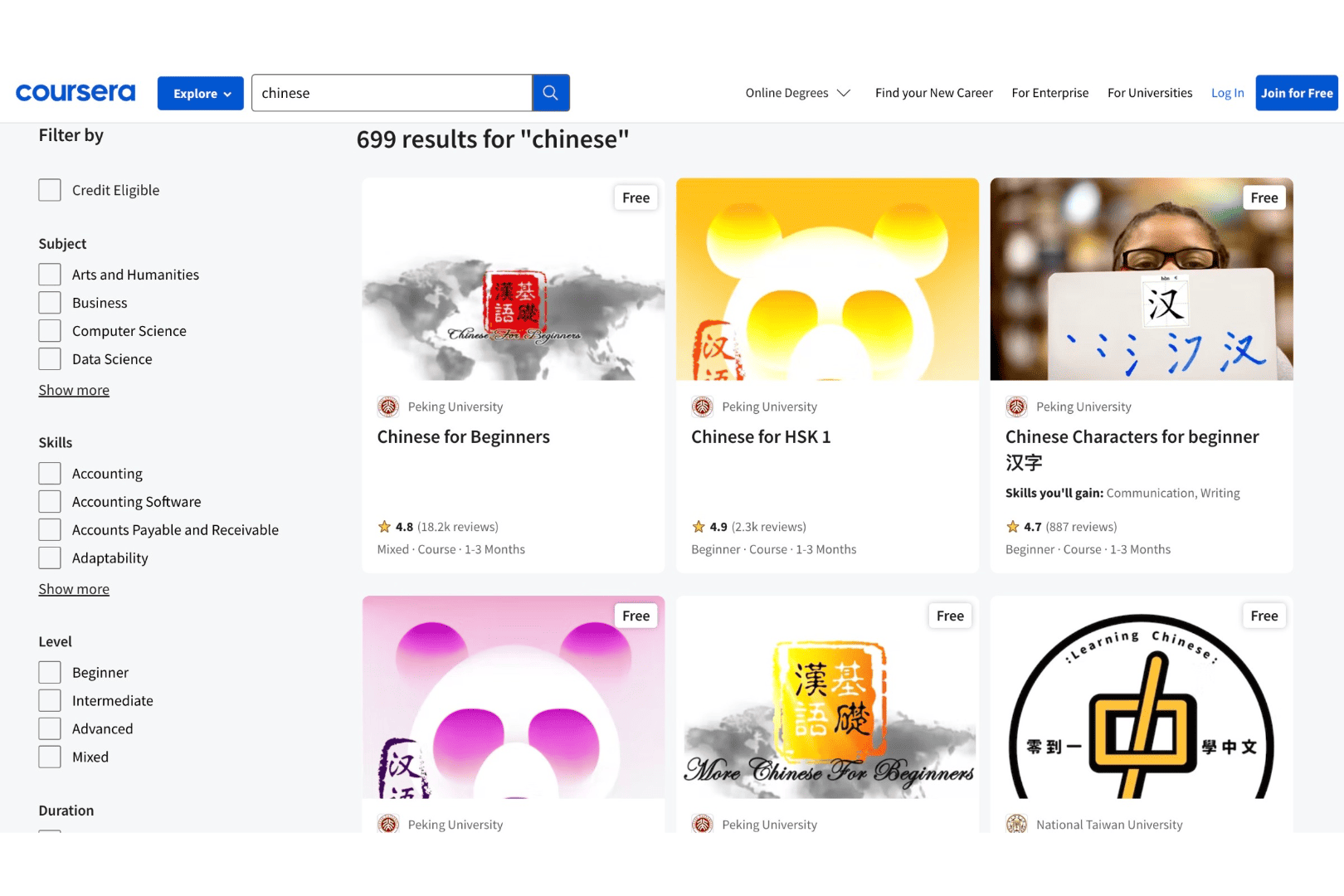Click Peking University logo on Chinese for Beginners card
This screenshot has width=1344, height=896.
coord(388,407)
